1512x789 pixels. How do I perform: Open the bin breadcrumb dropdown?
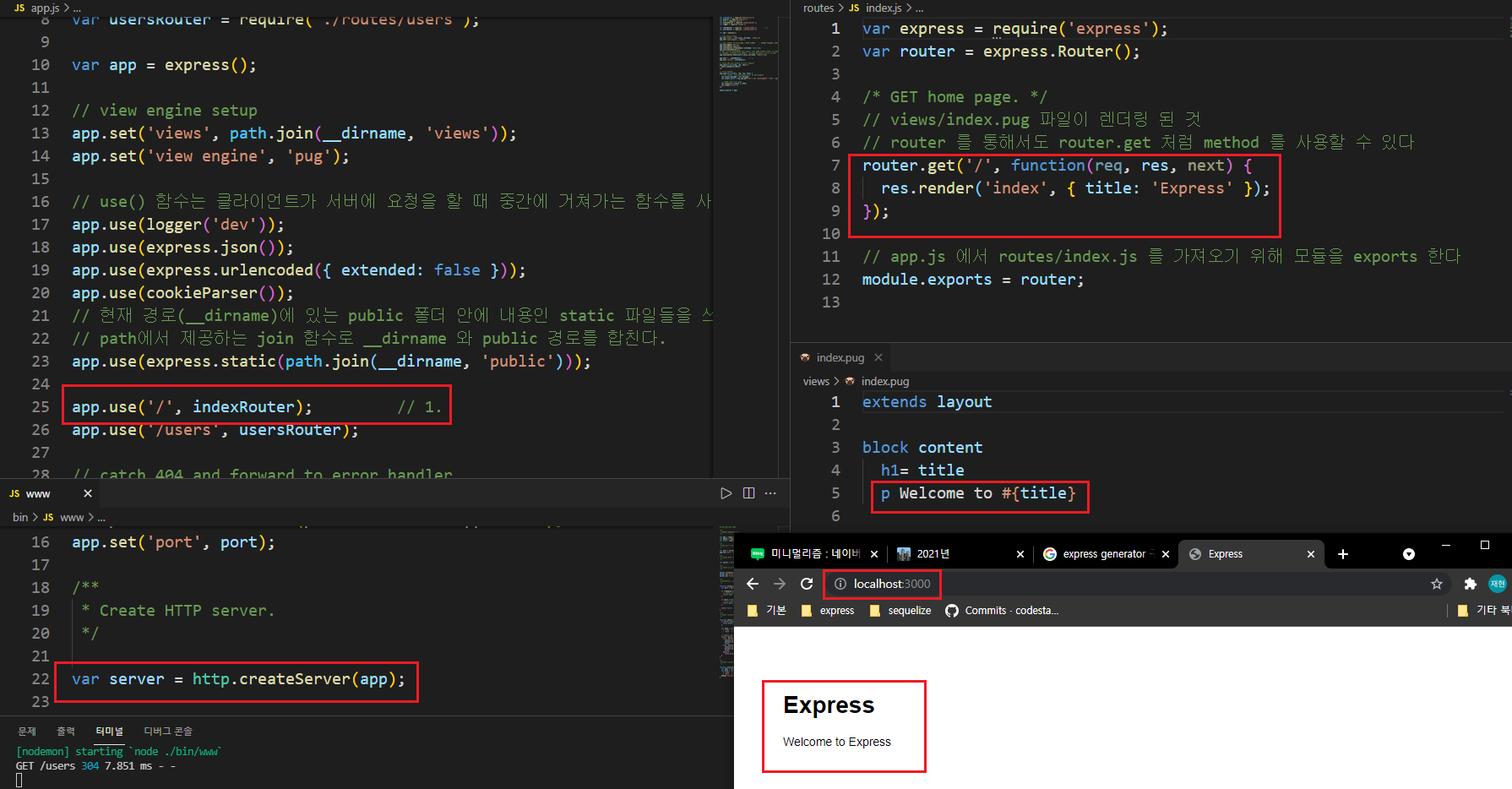pos(20,517)
